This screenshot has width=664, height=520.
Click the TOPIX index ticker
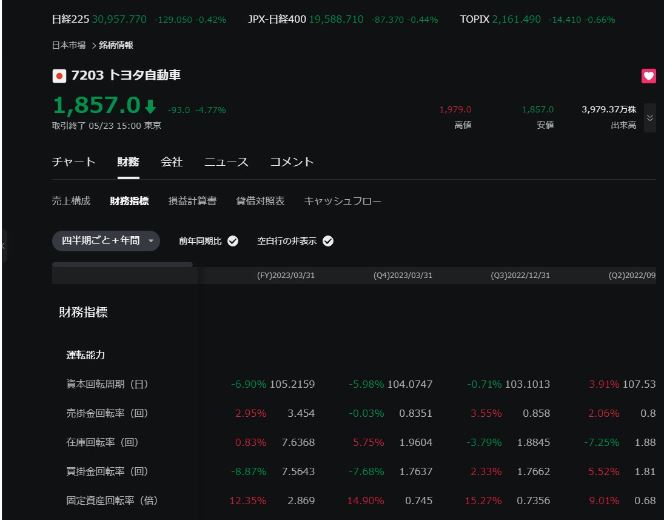point(537,19)
